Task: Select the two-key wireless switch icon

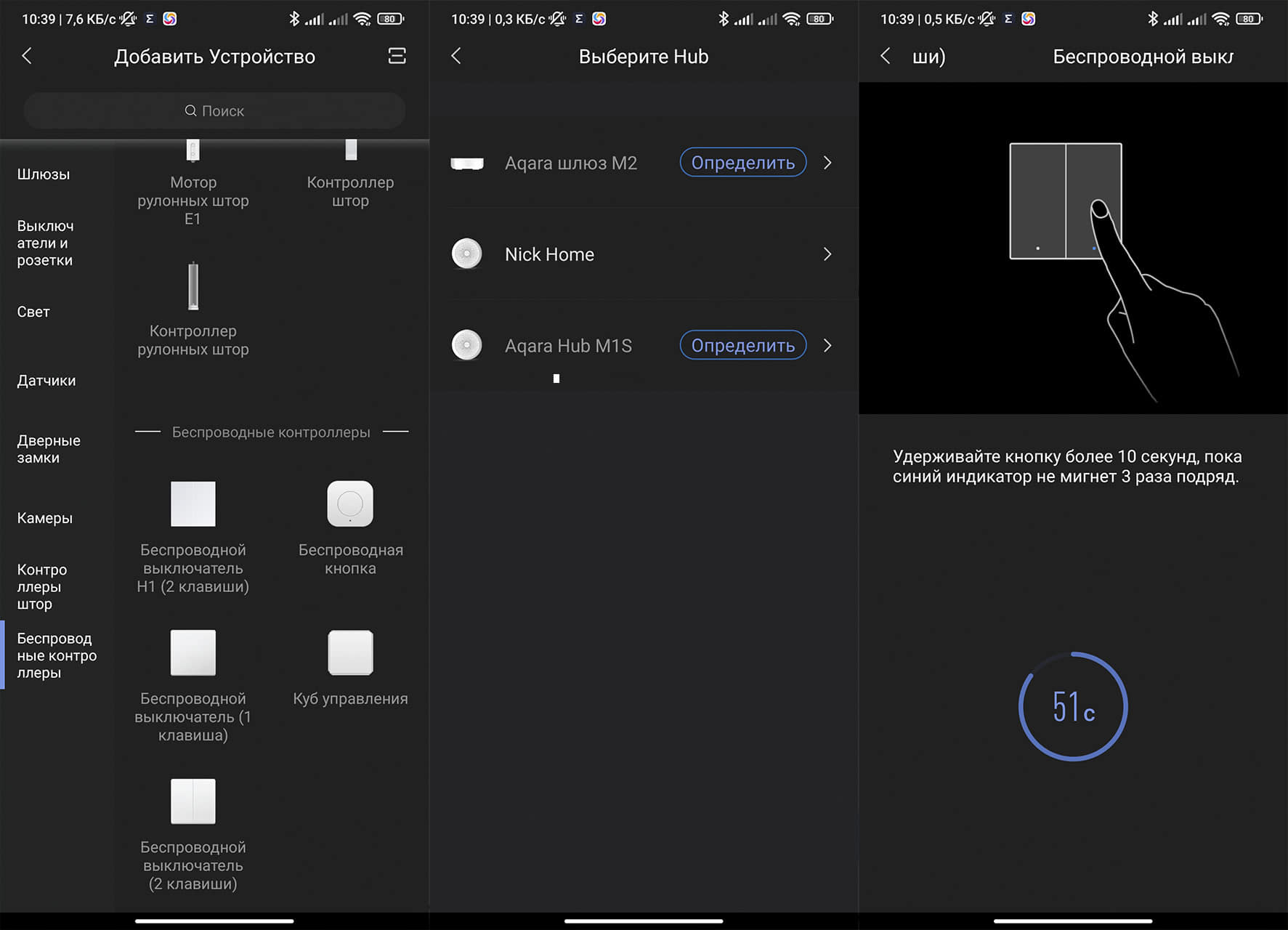Action: coord(193,801)
